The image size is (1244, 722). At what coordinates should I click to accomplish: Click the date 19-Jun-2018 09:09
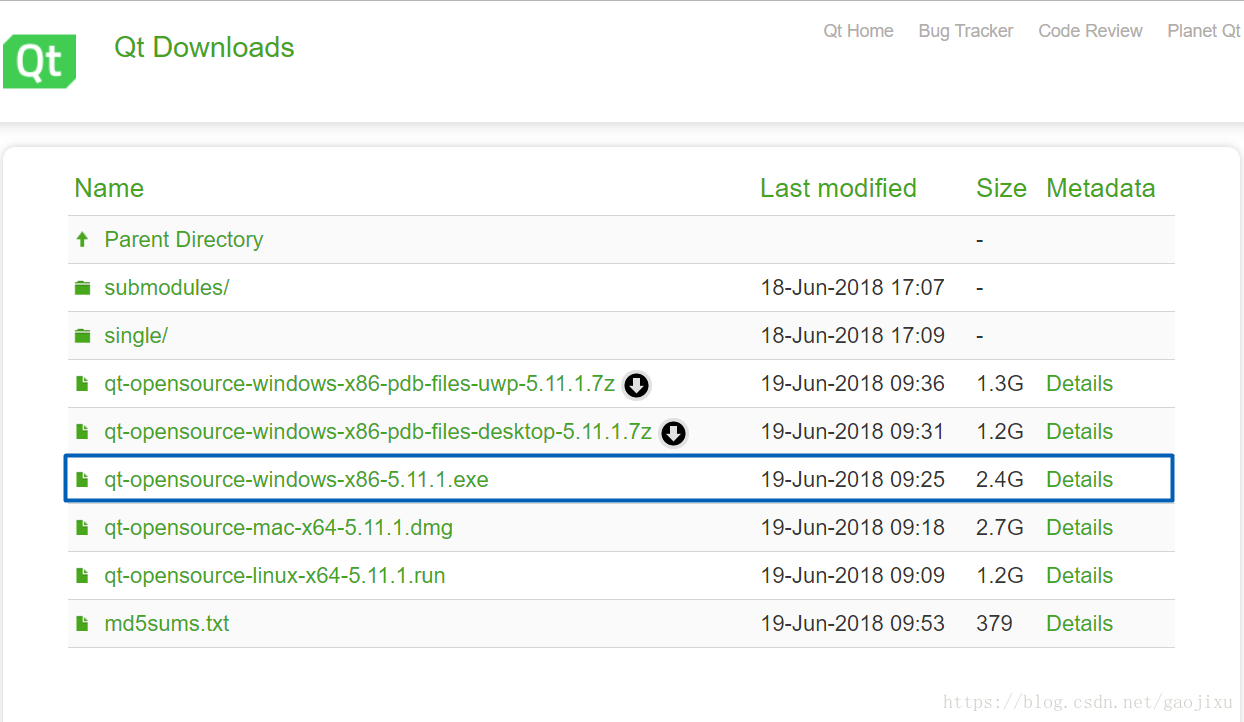[852, 576]
